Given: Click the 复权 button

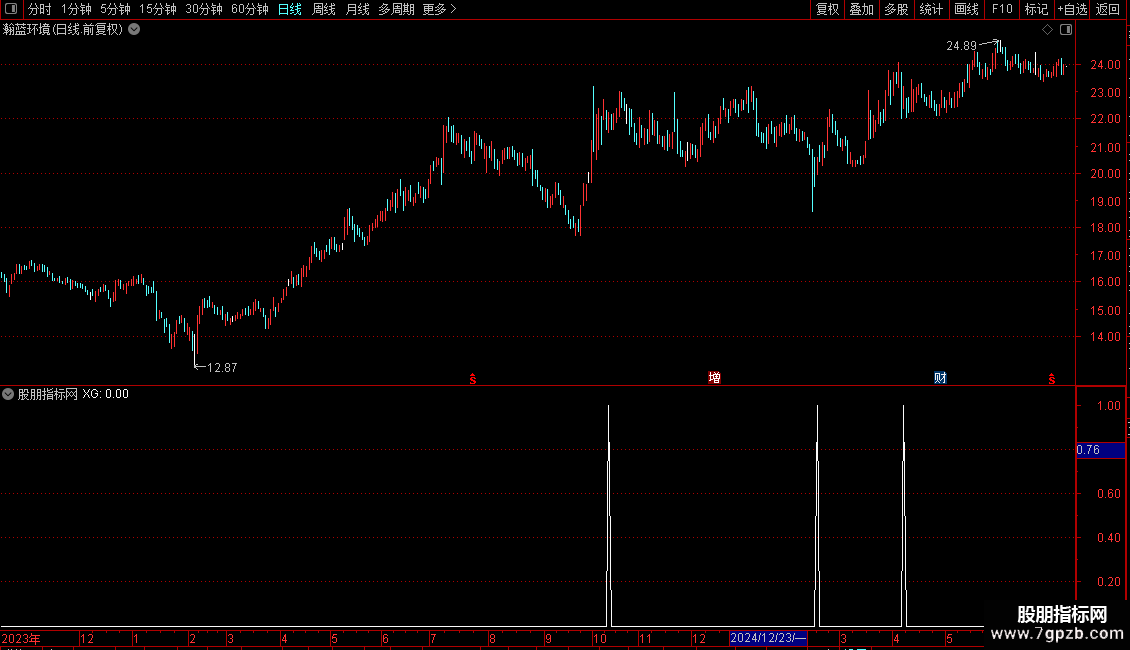Looking at the screenshot, I should click(x=827, y=9).
